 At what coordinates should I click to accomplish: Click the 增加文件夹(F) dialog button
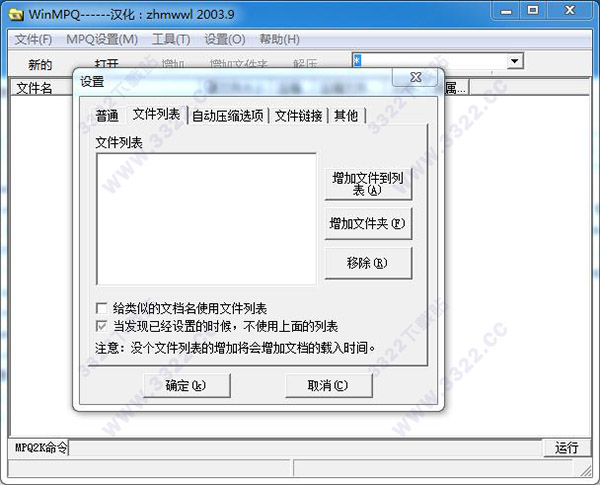click(x=368, y=224)
